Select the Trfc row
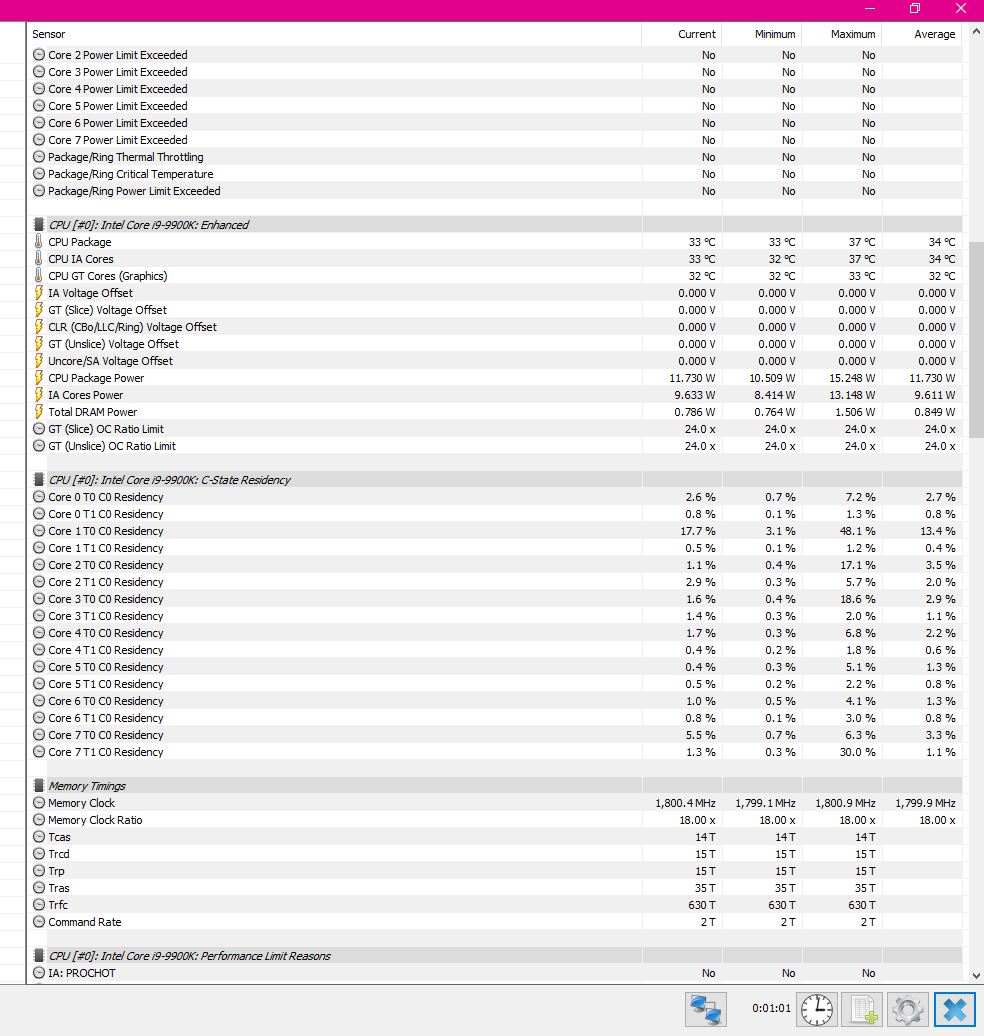The width and height of the screenshot is (984, 1036). click(x=495, y=905)
